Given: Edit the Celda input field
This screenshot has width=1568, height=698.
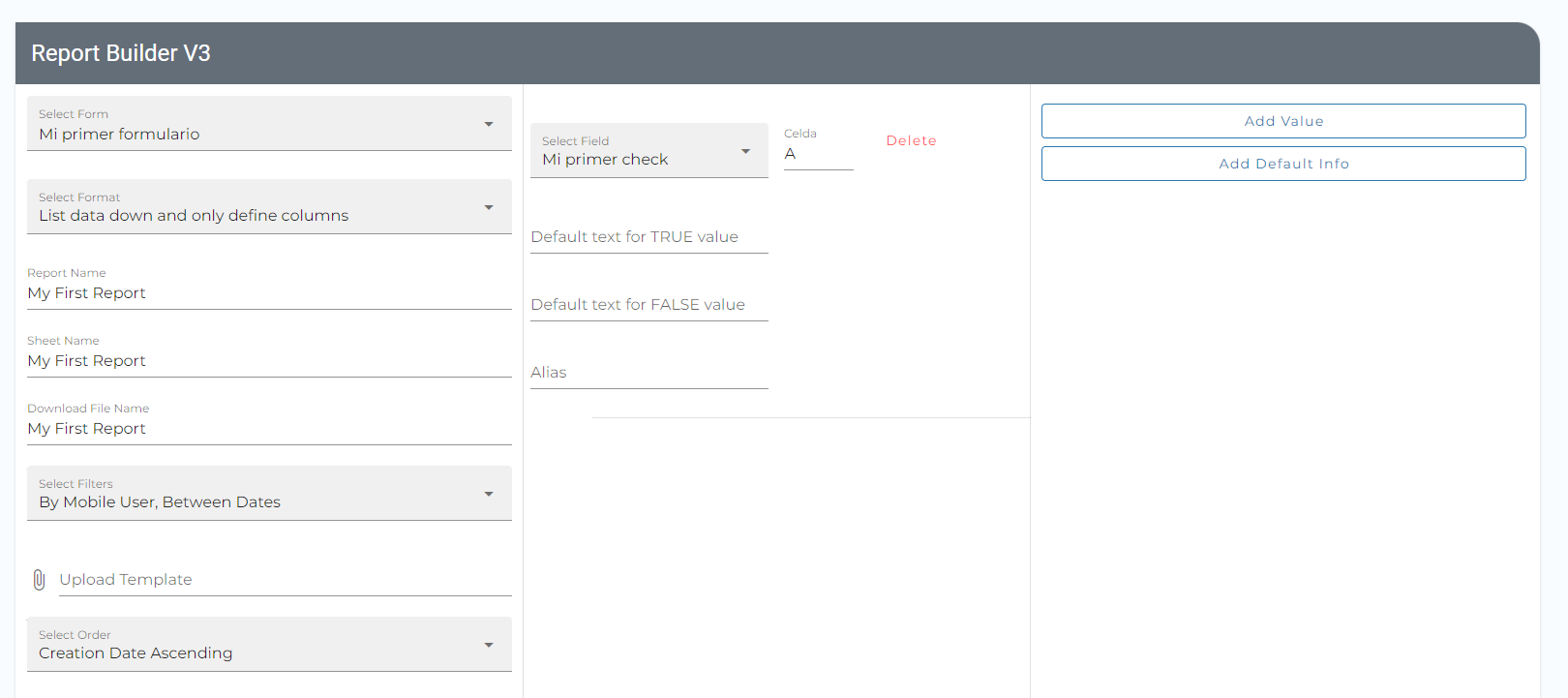Looking at the screenshot, I should point(818,155).
